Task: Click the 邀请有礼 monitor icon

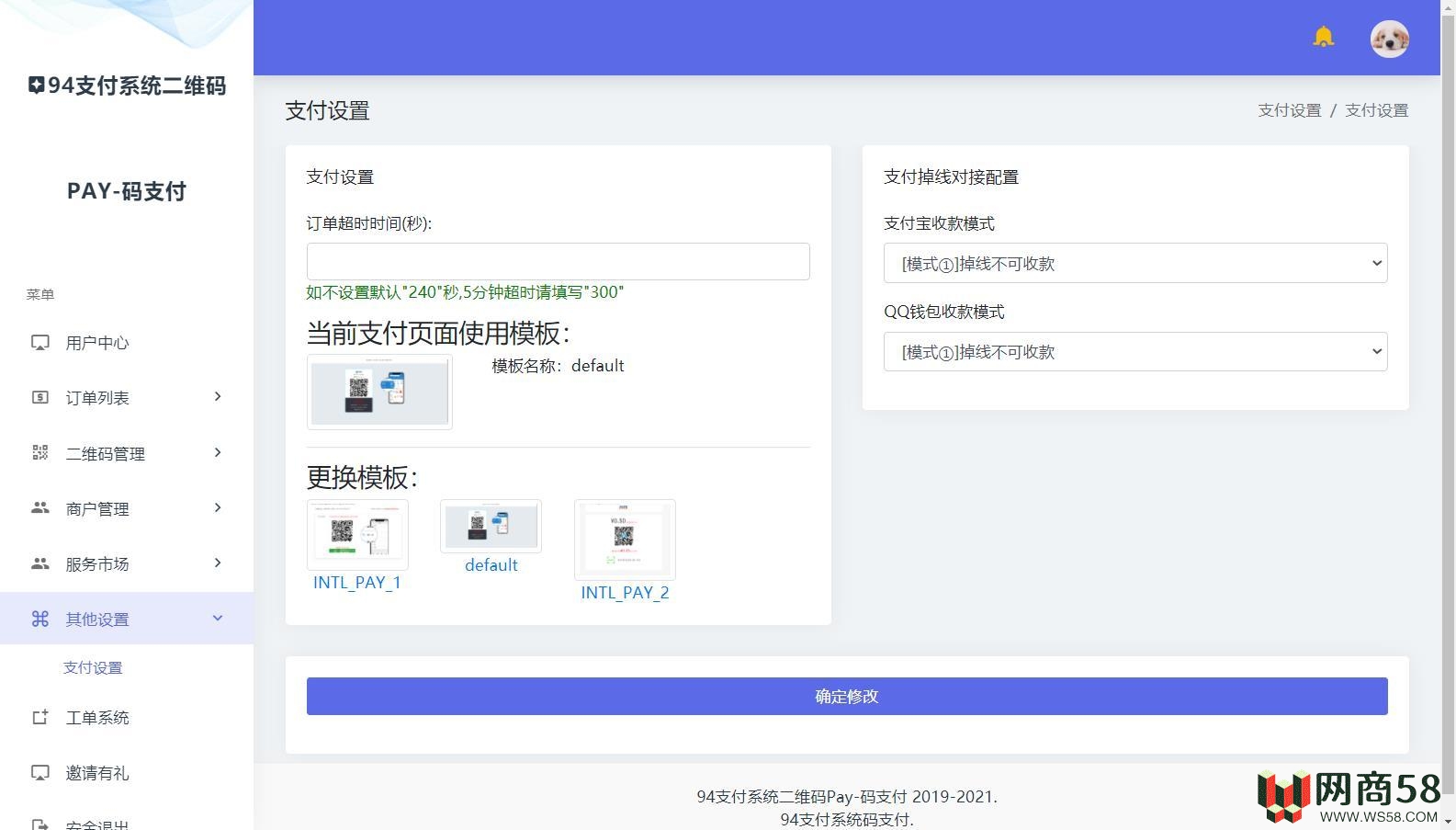Action: click(40, 773)
